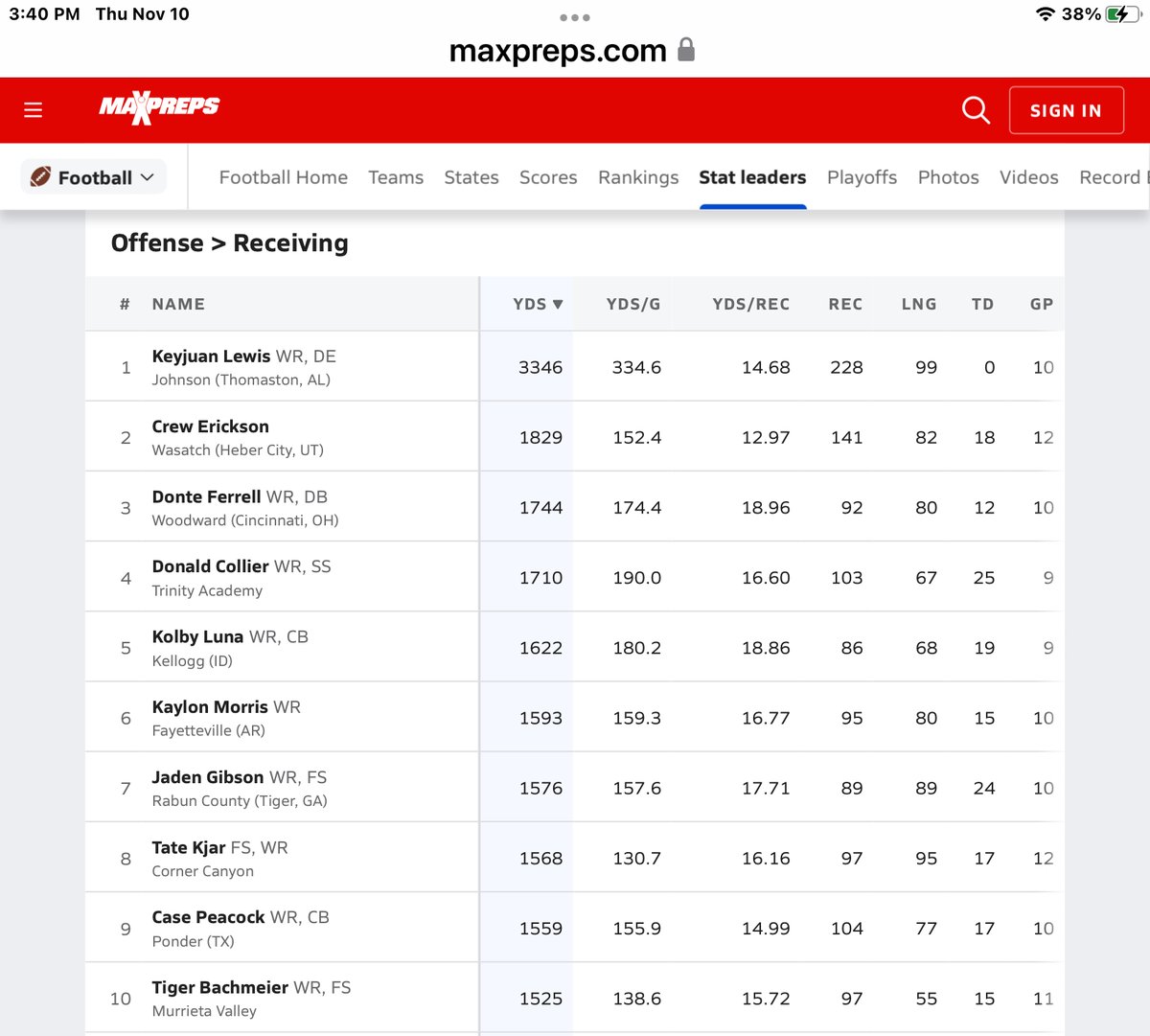Open Johnson (Thomaston, AL) team link
The width and height of the screenshot is (1150, 1036).
(241, 380)
